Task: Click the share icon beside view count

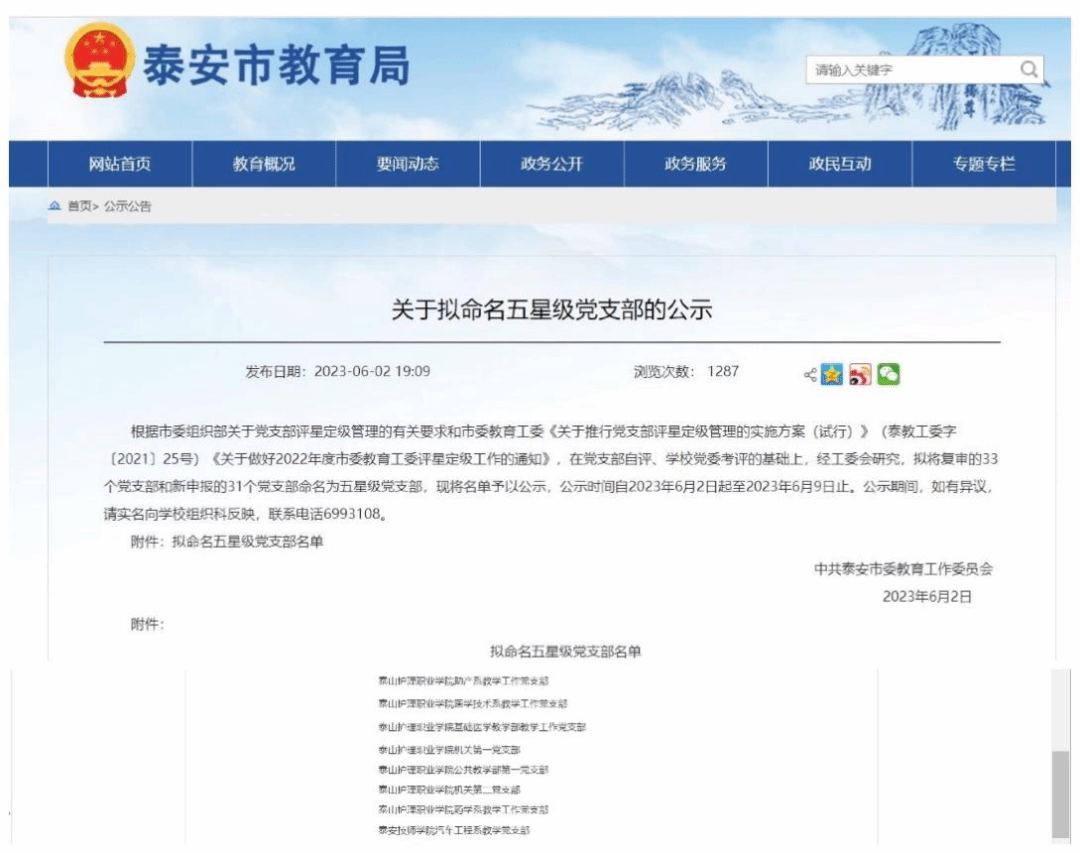Action: click(x=809, y=375)
